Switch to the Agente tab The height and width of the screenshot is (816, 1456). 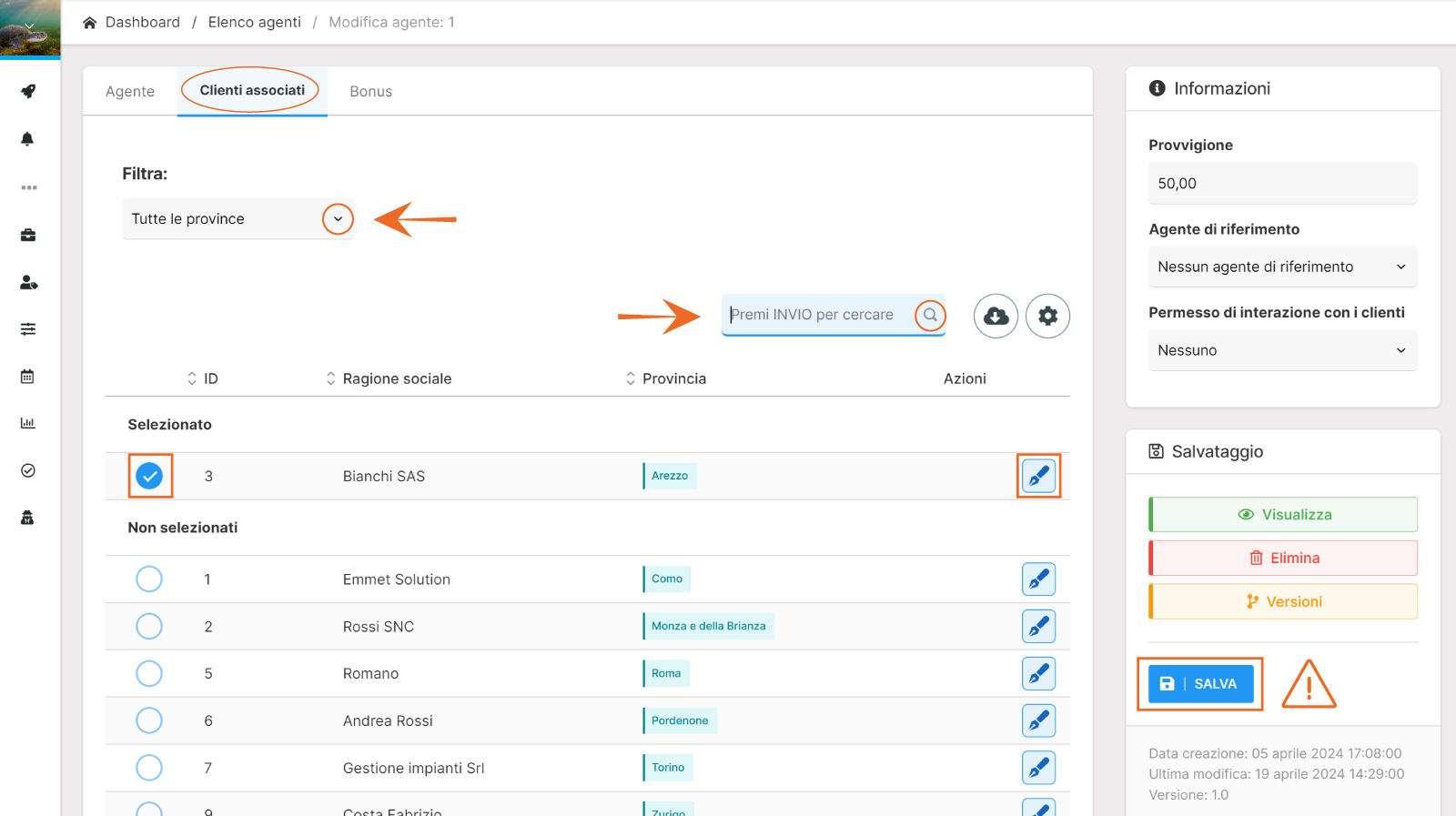130,92
